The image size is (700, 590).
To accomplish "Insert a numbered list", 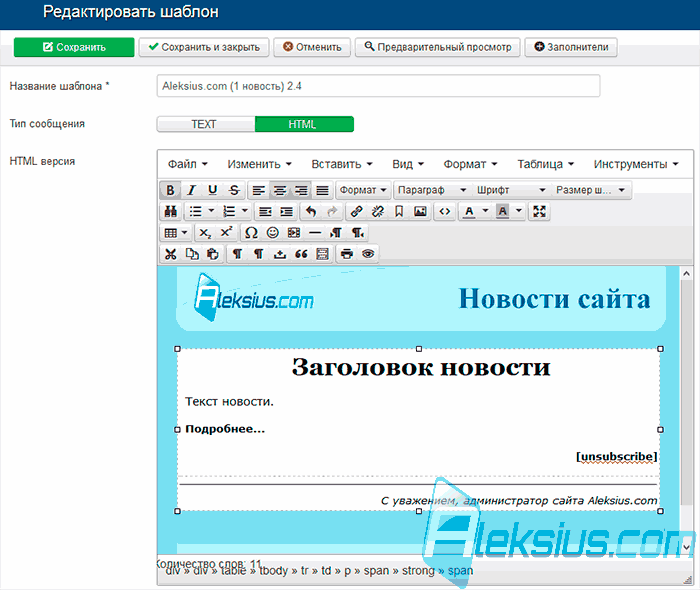I will [x=229, y=212].
